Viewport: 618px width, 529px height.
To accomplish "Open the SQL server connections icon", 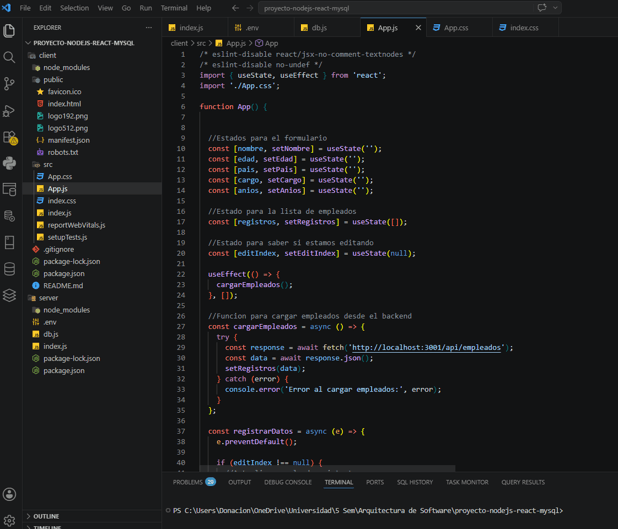I will tap(9, 216).
